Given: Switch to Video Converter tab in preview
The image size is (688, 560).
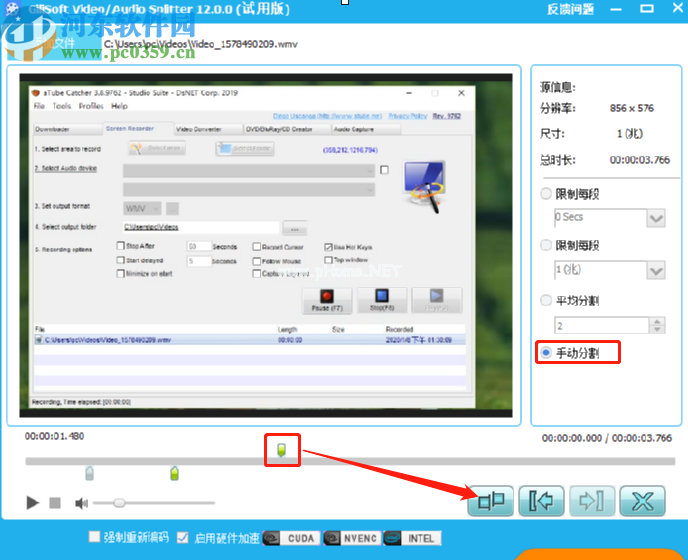Looking at the screenshot, I should pos(208,129).
